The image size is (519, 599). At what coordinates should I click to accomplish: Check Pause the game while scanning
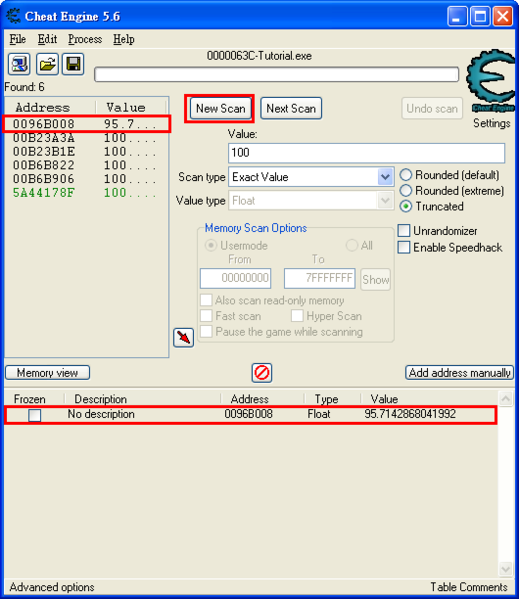tap(206, 331)
